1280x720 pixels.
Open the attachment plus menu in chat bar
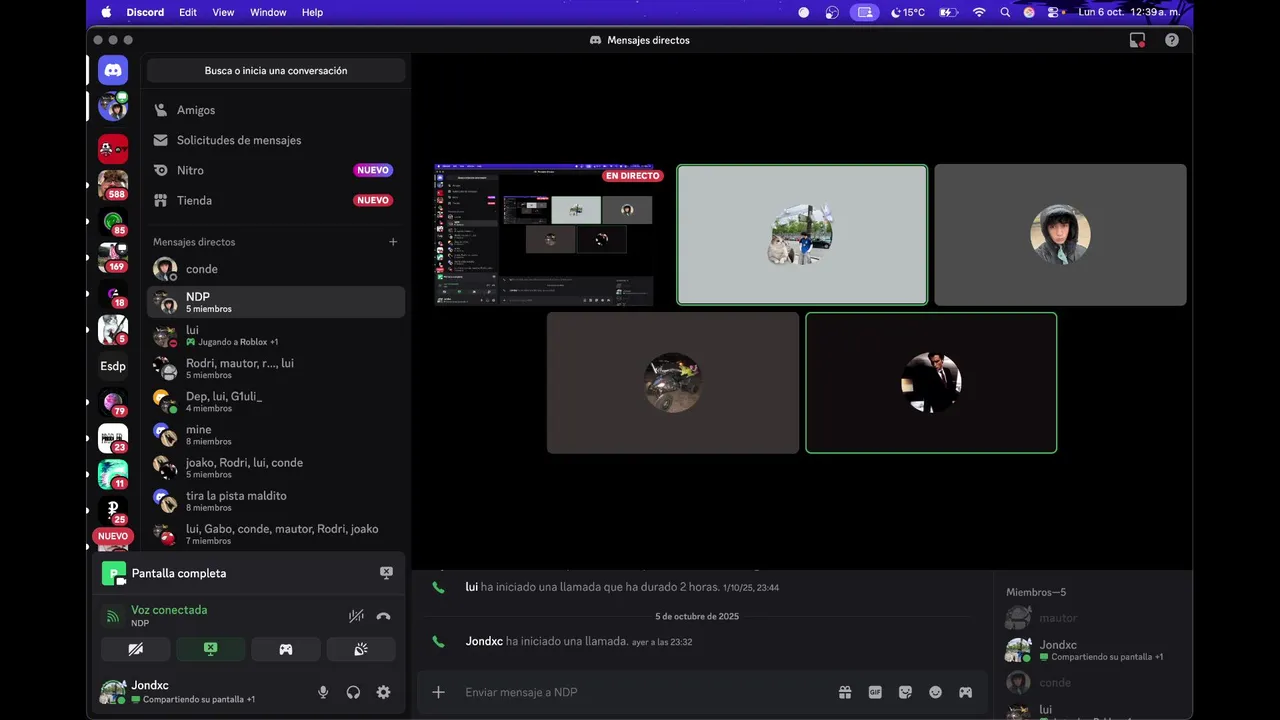438,692
